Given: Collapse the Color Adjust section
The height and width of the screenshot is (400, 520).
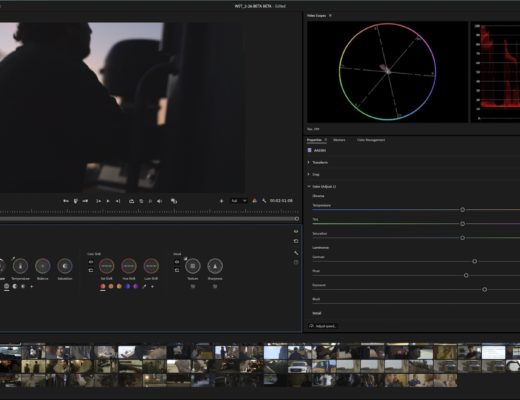Looking at the screenshot, I should (309, 186).
